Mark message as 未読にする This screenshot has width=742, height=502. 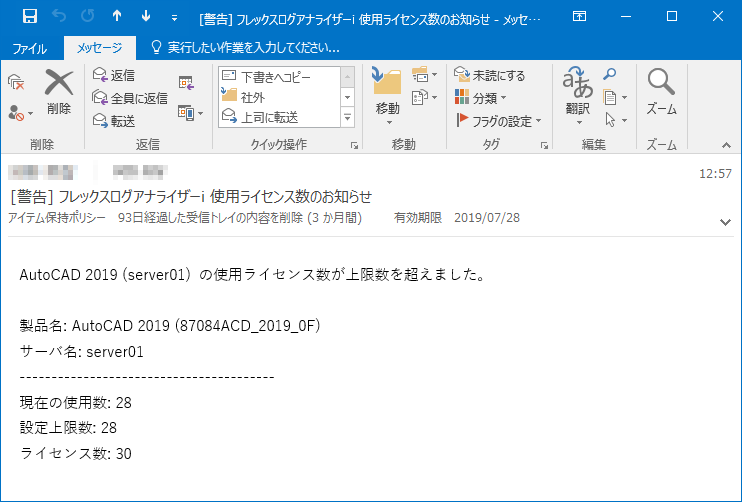pos(490,75)
